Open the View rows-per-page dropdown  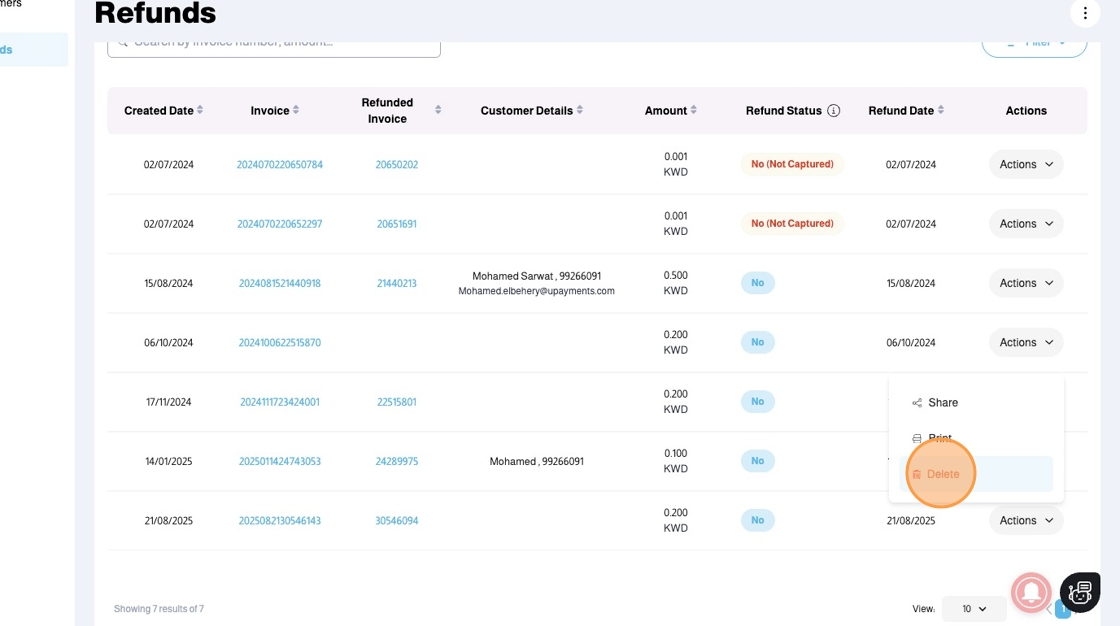click(973, 608)
